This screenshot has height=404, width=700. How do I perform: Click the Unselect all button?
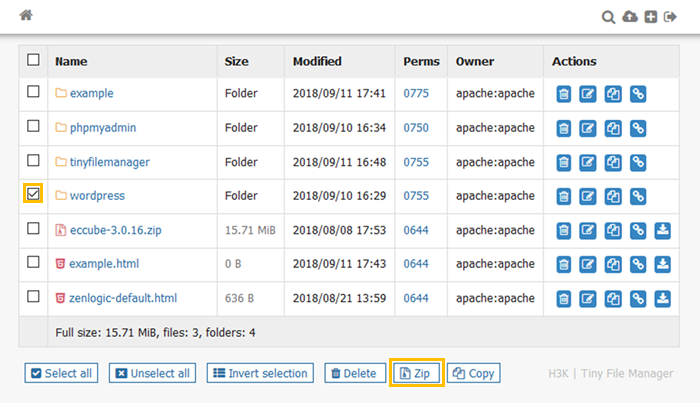tap(151, 373)
